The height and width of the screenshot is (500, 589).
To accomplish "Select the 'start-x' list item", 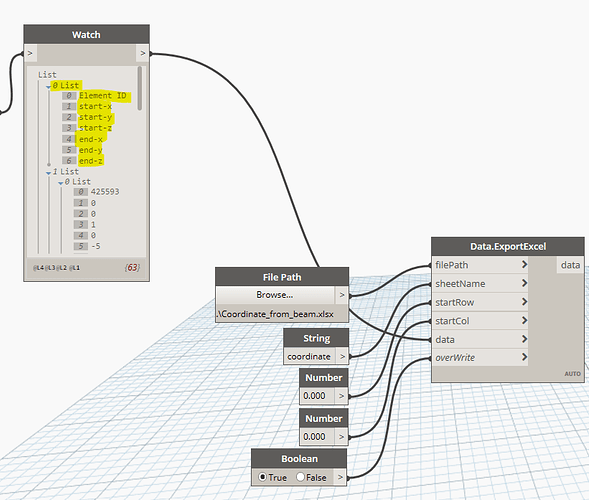I will point(95,106).
